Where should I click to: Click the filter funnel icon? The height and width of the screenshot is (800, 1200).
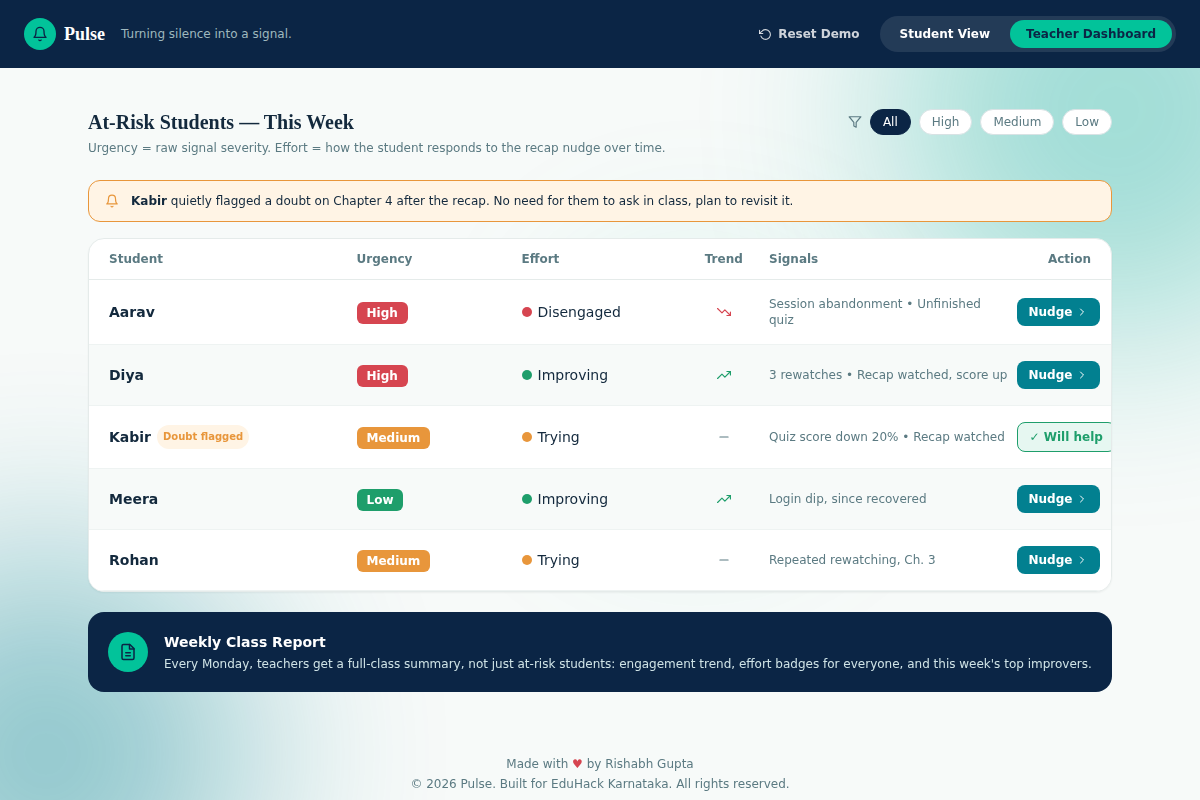855,122
